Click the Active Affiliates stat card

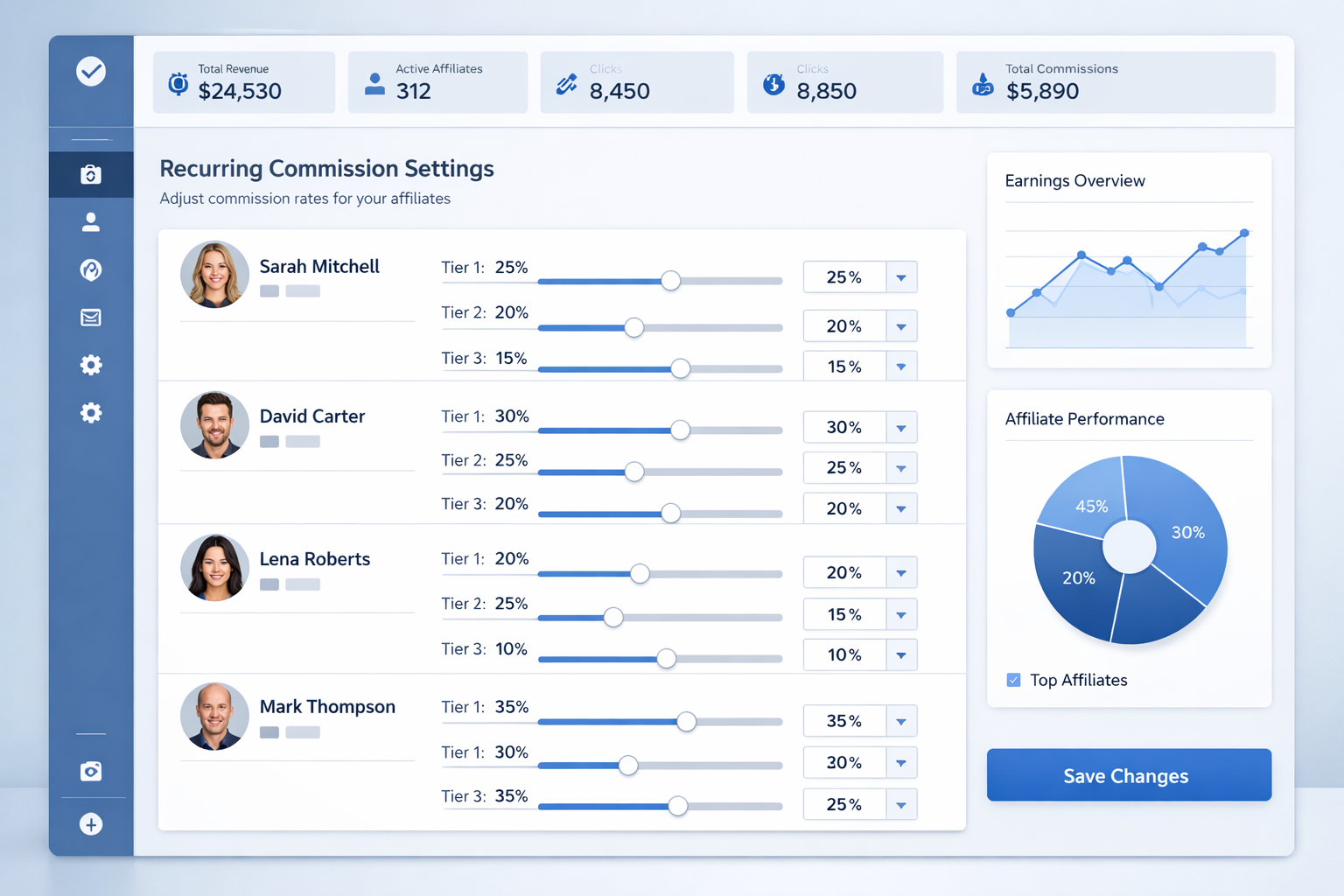coord(437,82)
